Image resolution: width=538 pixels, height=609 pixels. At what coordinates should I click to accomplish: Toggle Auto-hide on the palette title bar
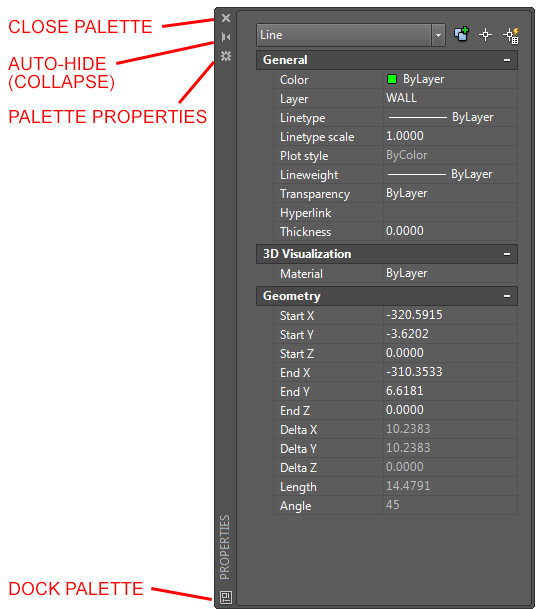[x=226, y=37]
